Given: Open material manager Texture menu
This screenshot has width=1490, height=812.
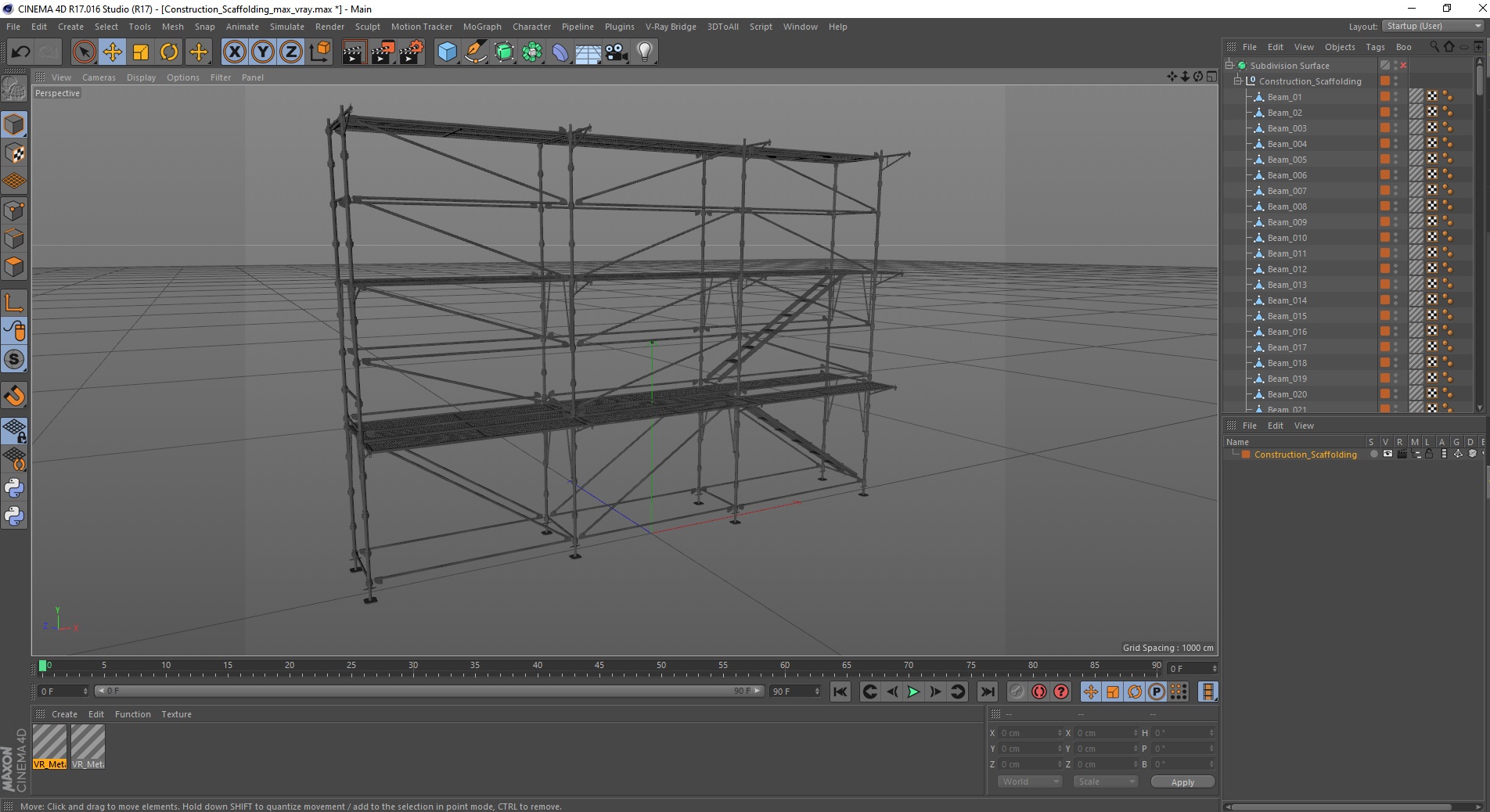Looking at the screenshot, I should tap(176, 714).
